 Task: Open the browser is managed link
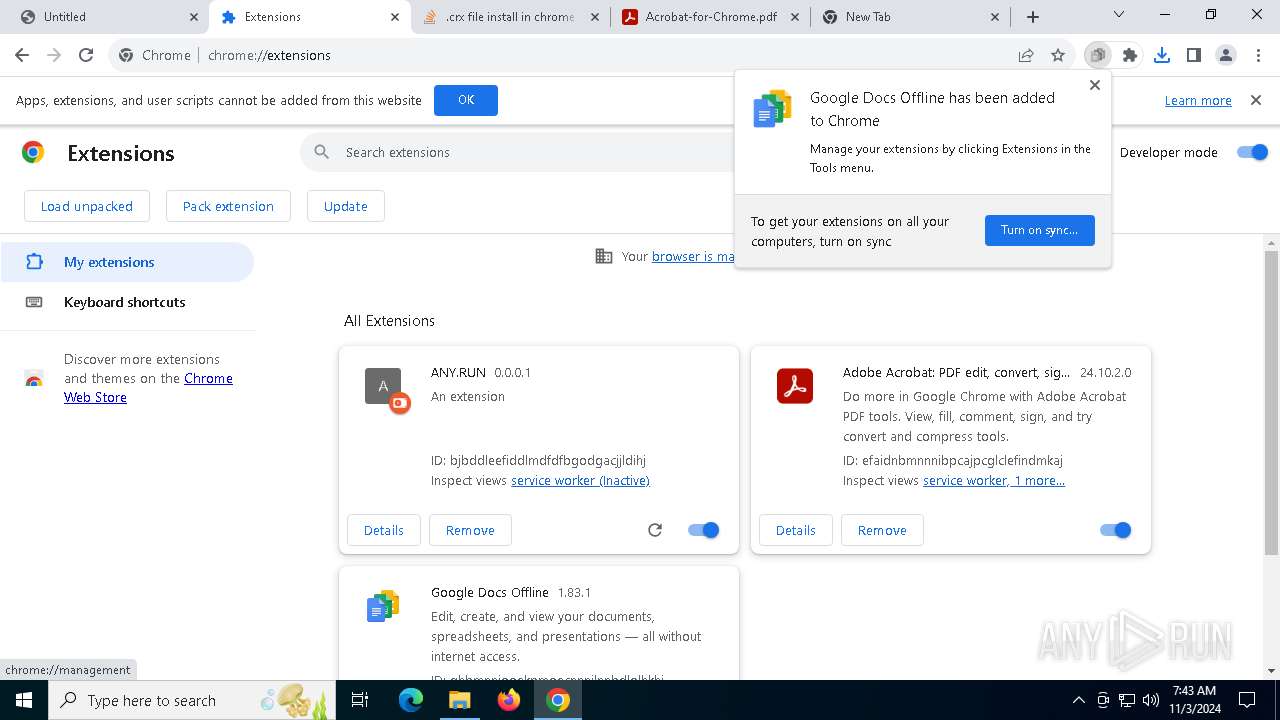pyautogui.click(x=693, y=257)
